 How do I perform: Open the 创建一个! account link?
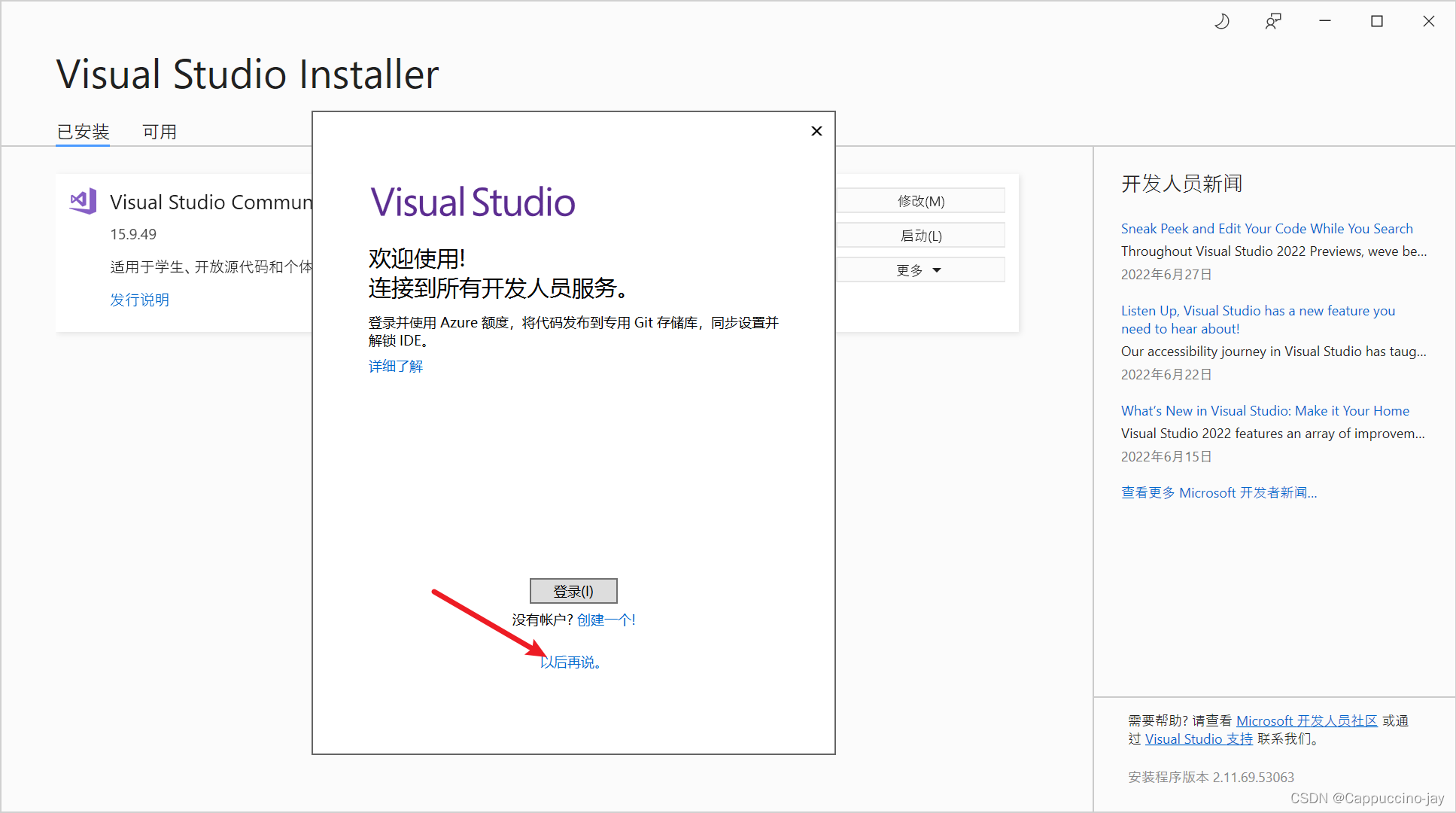click(606, 620)
